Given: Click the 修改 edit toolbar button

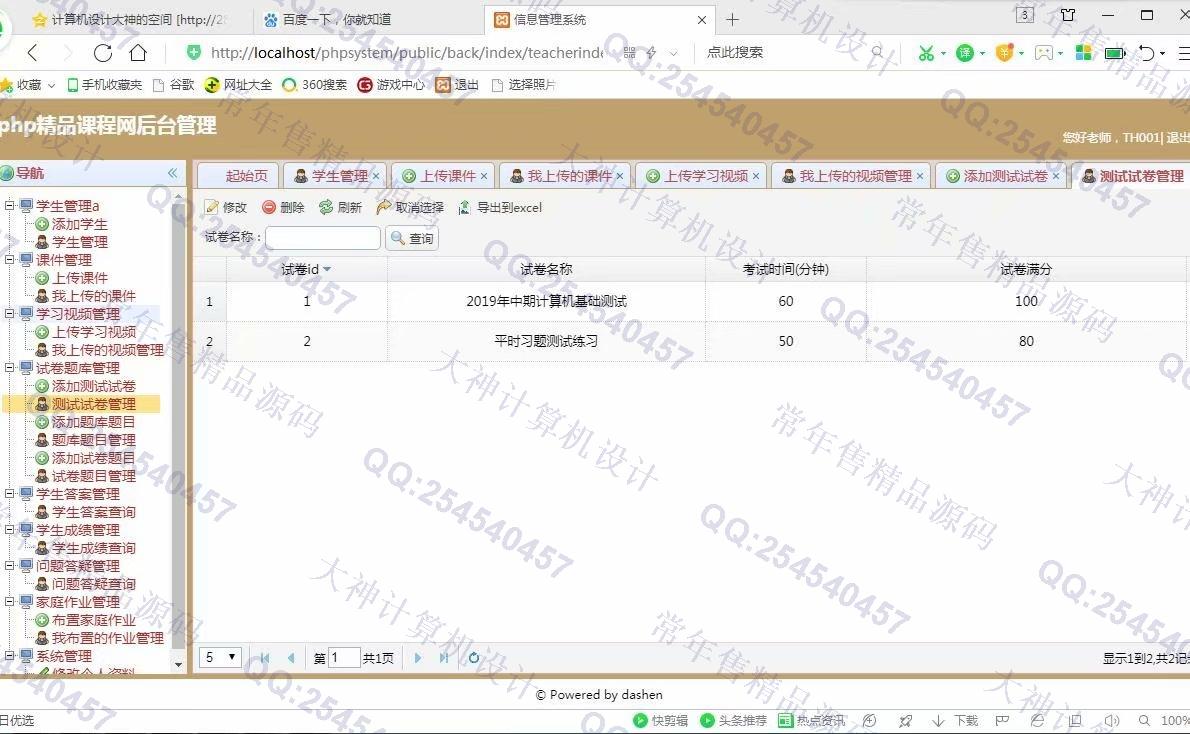Looking at the screenshot, I should [226, 207].
